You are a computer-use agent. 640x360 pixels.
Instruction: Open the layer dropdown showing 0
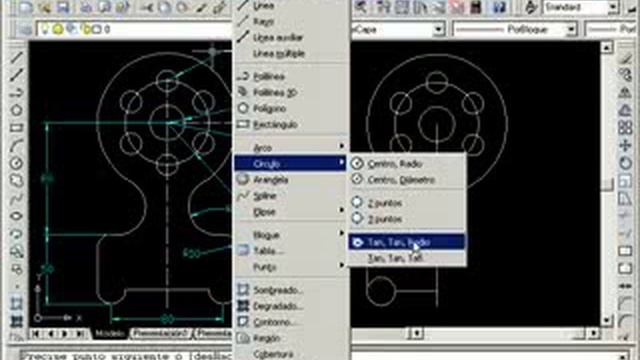click(x=134, y=29)
